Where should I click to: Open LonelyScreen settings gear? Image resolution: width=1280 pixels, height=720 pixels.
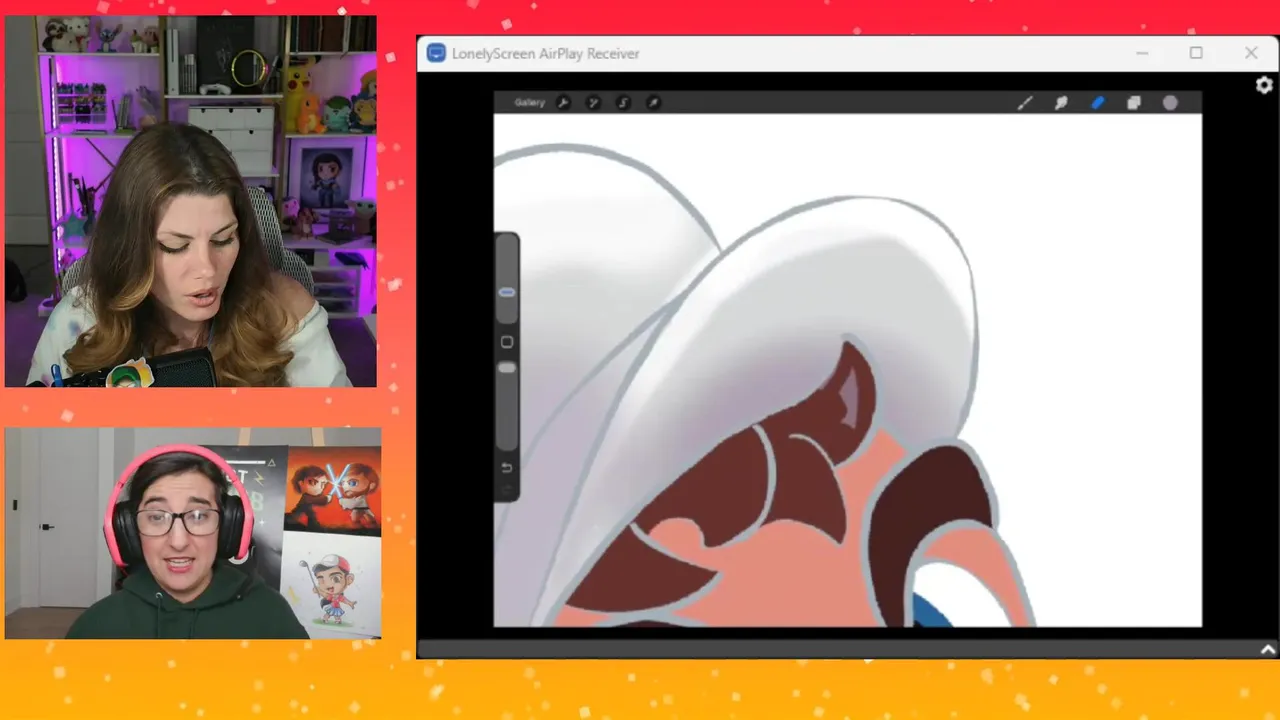[x=1264, y=86]
